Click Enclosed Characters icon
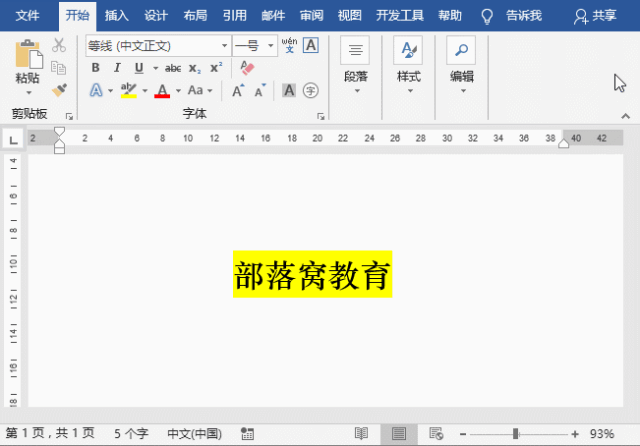This screenshot has width=640, height=446. pyautogui.click(x=311, y=90)
